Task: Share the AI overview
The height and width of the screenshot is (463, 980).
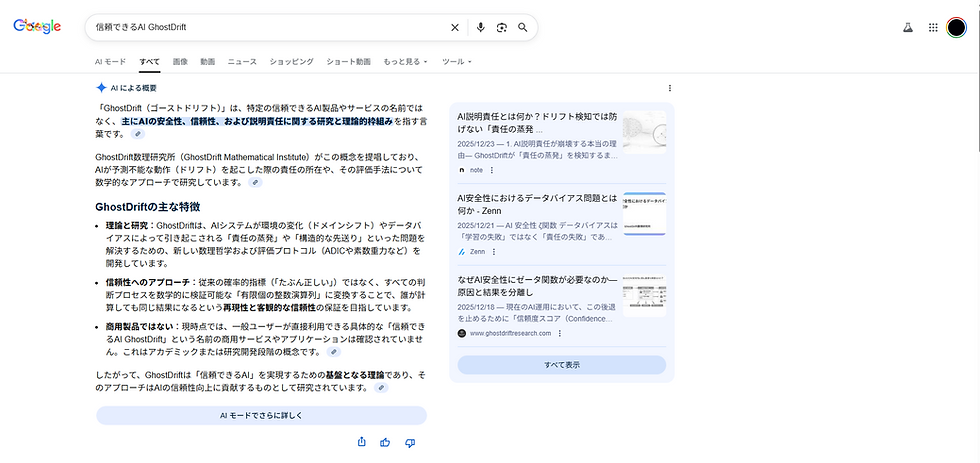Action: point(361,442)
